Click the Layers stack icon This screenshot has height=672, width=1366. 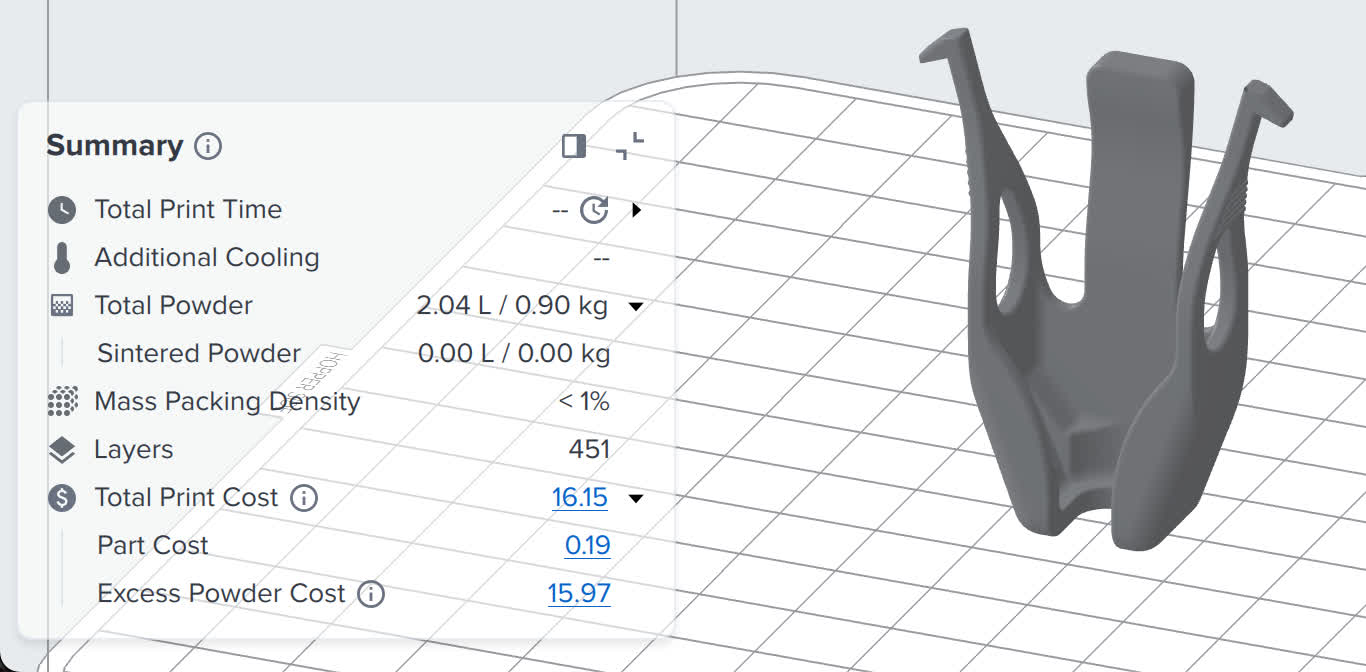point(62,450)
